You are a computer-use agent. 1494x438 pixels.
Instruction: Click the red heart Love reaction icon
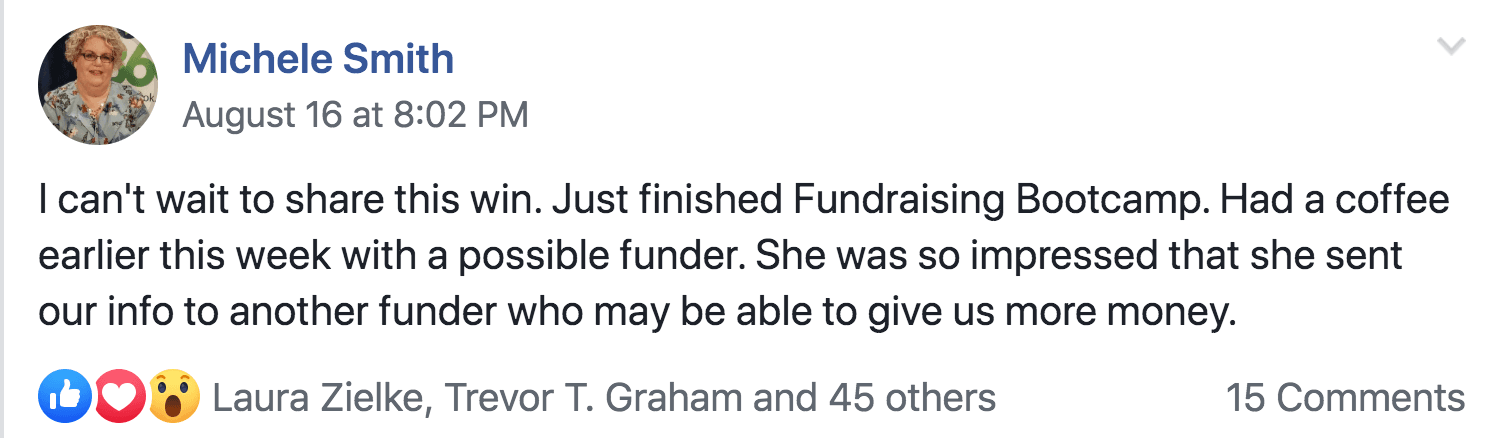(x=119, y=397)
